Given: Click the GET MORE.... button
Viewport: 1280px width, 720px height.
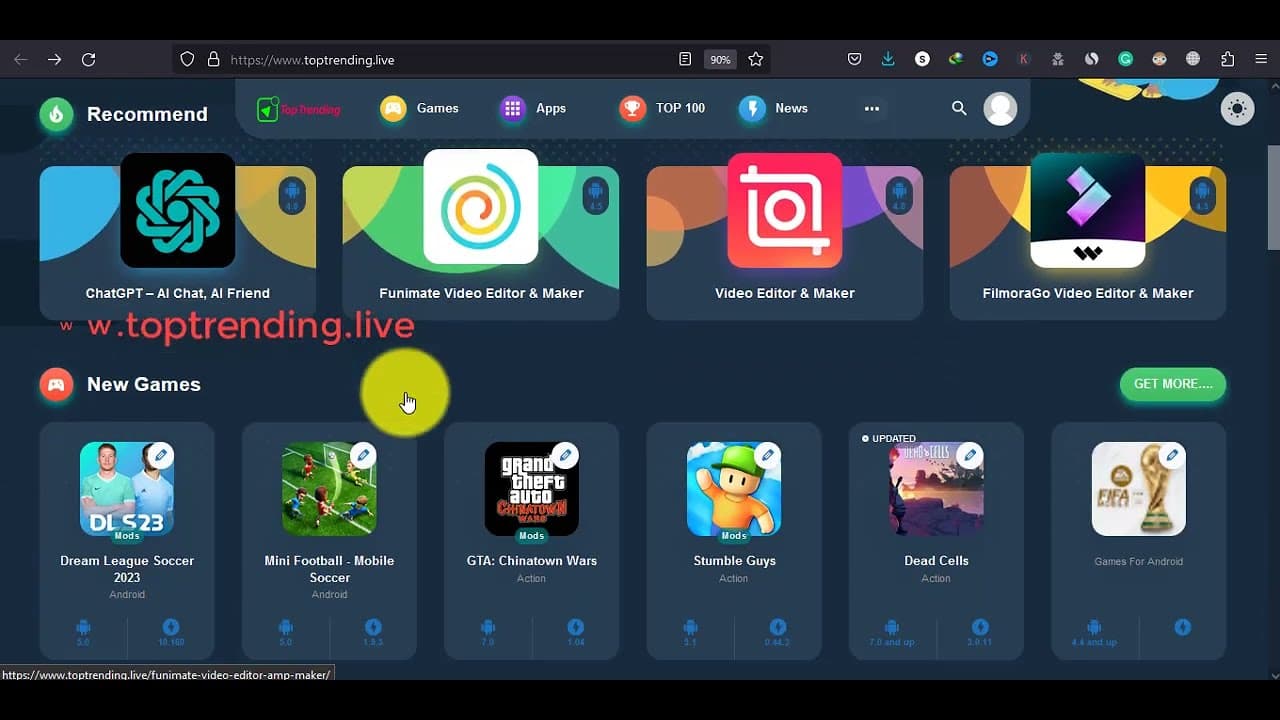Looking at the screenshot, I should coord(1173,384).
